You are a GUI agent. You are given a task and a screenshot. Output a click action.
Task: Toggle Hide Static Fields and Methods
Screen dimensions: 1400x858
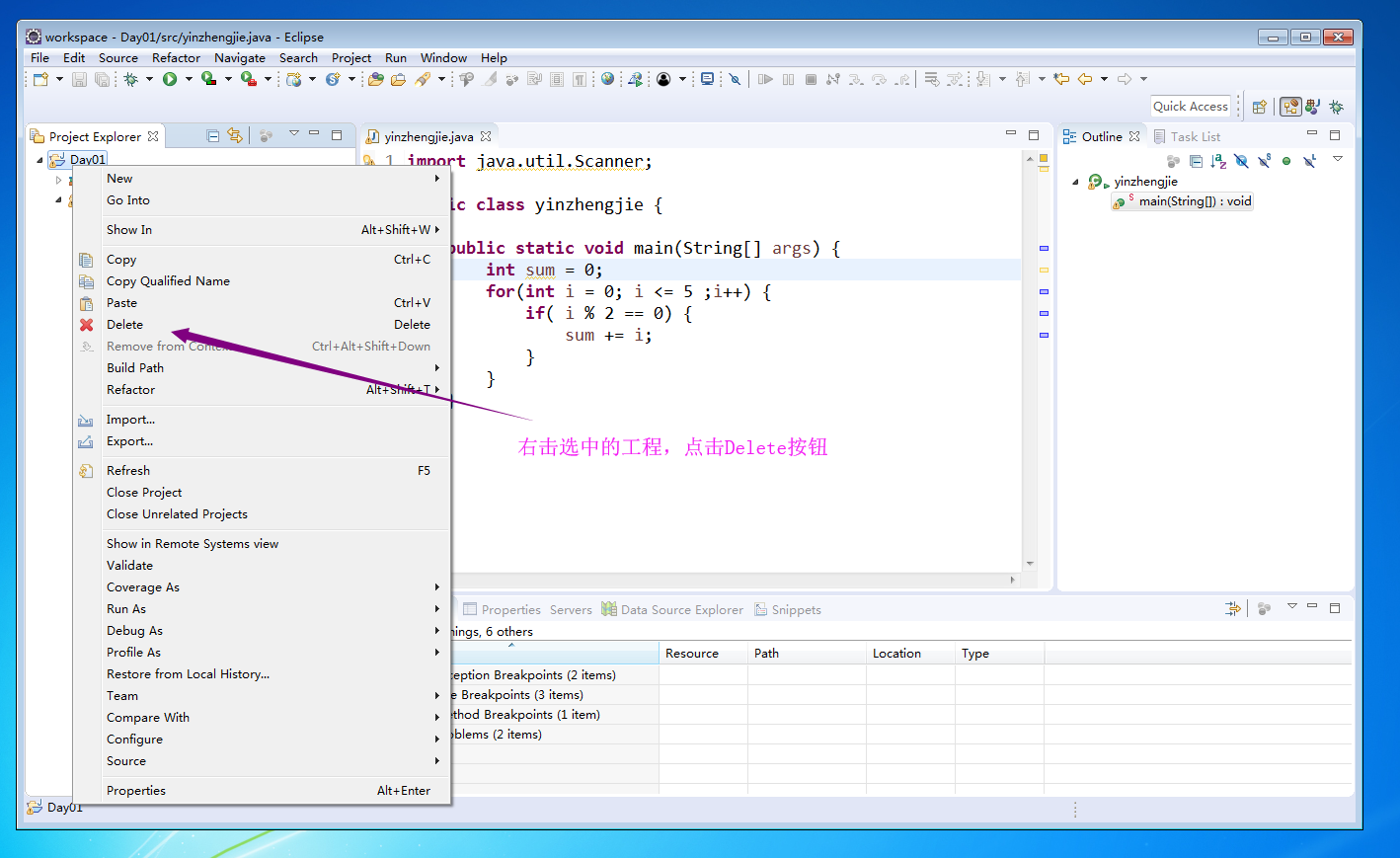pos(1264,161)
